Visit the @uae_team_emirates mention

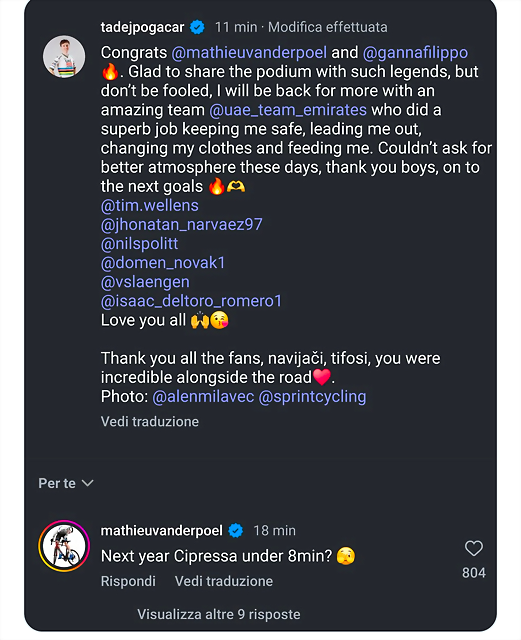288,110
